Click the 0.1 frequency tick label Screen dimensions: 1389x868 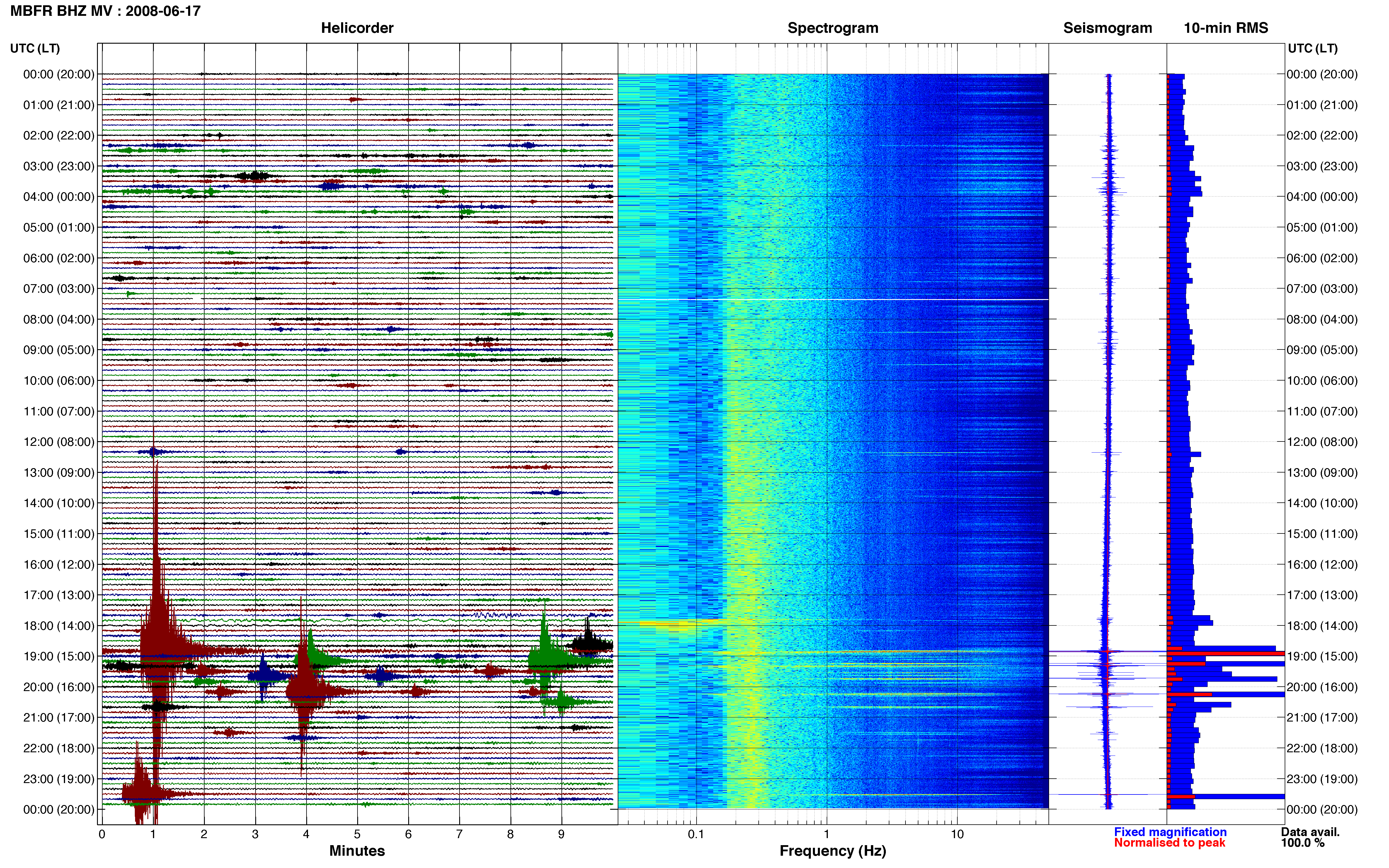tap(696, 835)
